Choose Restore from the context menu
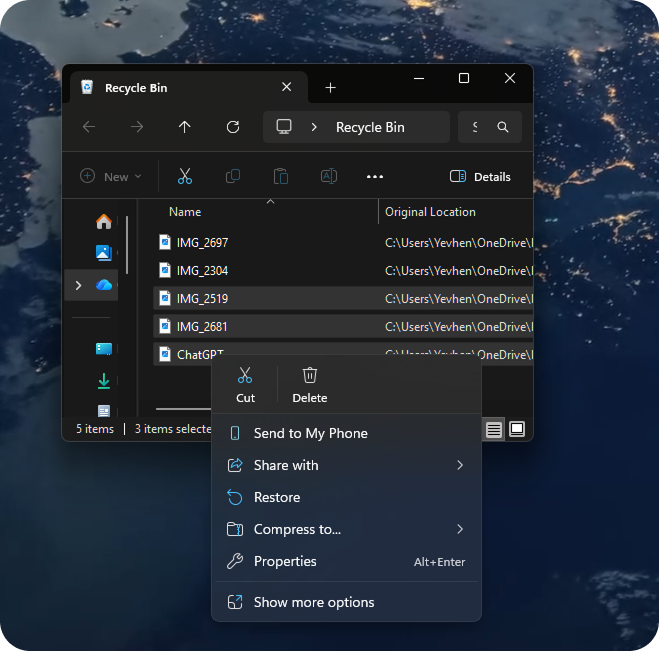The height and width of the screenshot is (651, 659). coord(277,497)
